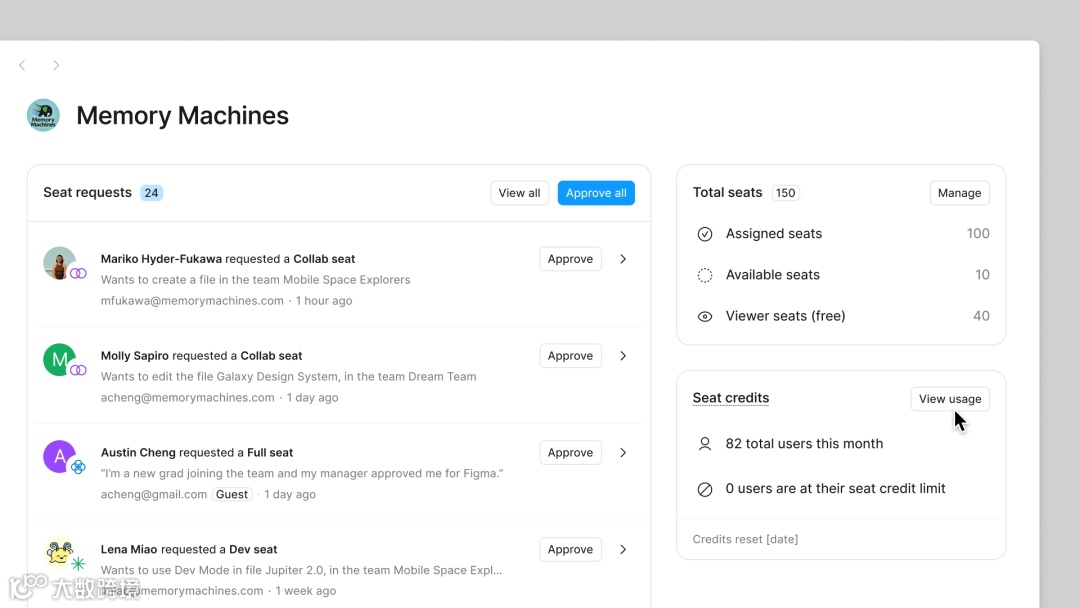Click the Assigned seats checkmark icon
The height and width of the screenshot is (608, 1080).
click(x=705, y=234)
